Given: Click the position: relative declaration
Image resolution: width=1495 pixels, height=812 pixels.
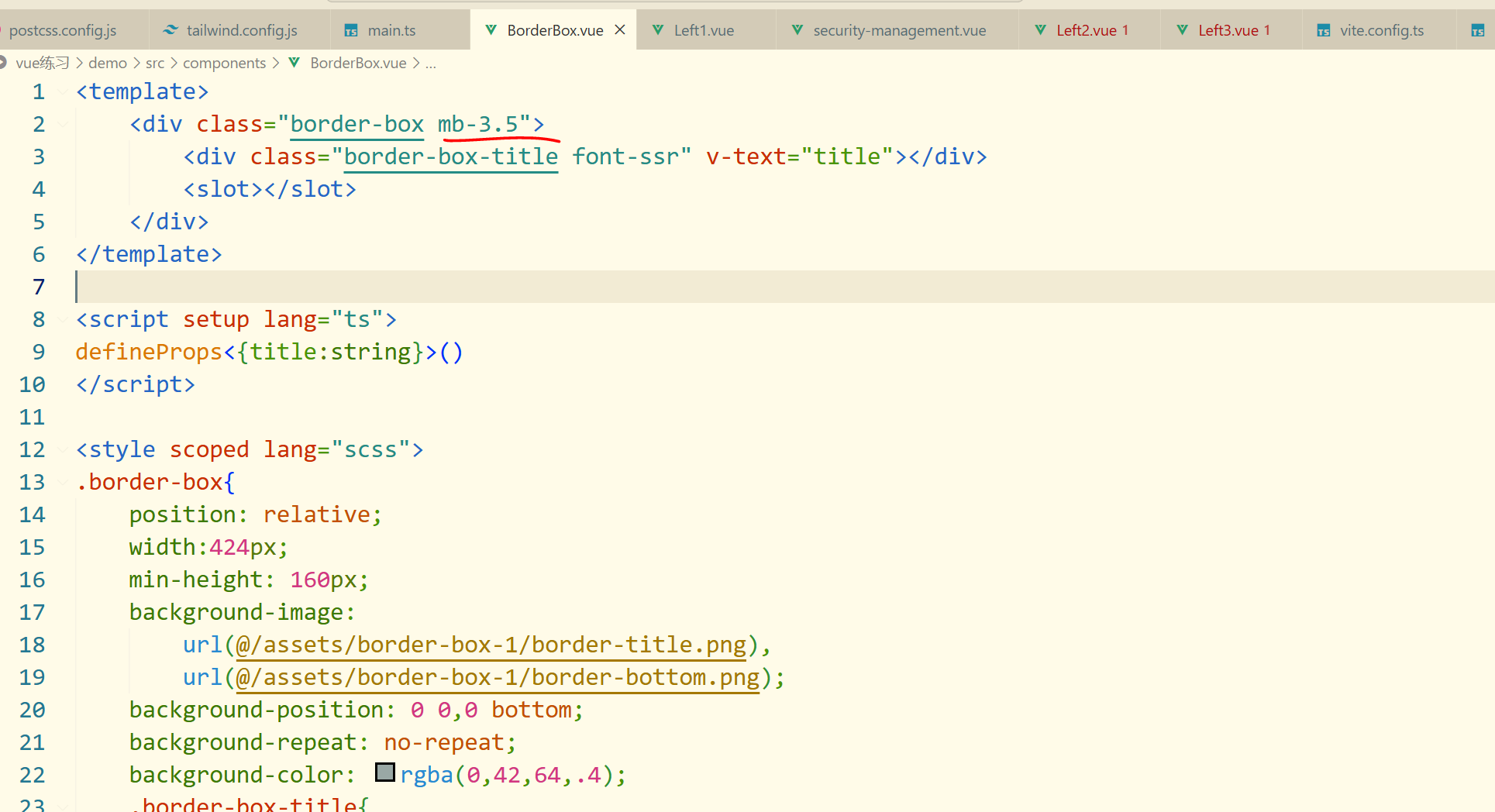Looking at the screenshot, I should 256,514.
